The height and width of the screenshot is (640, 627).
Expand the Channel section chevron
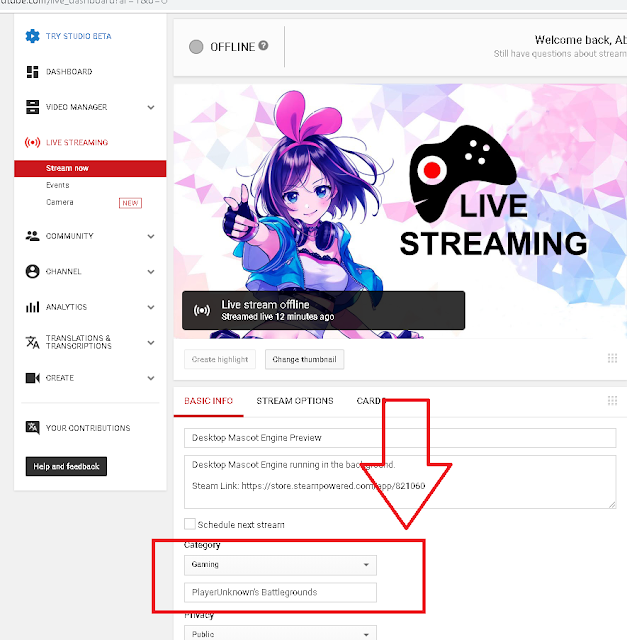151,272
